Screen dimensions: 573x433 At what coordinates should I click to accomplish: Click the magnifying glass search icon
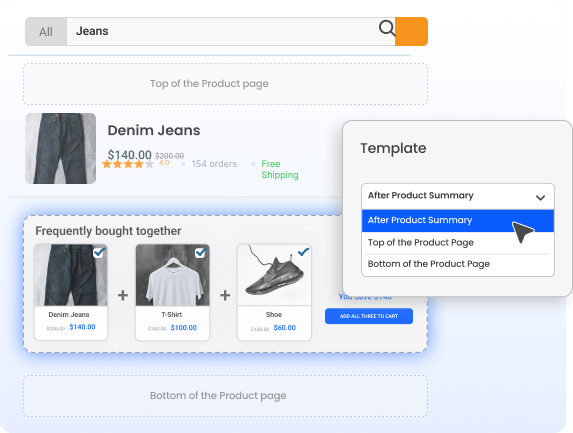pos(387,28)
